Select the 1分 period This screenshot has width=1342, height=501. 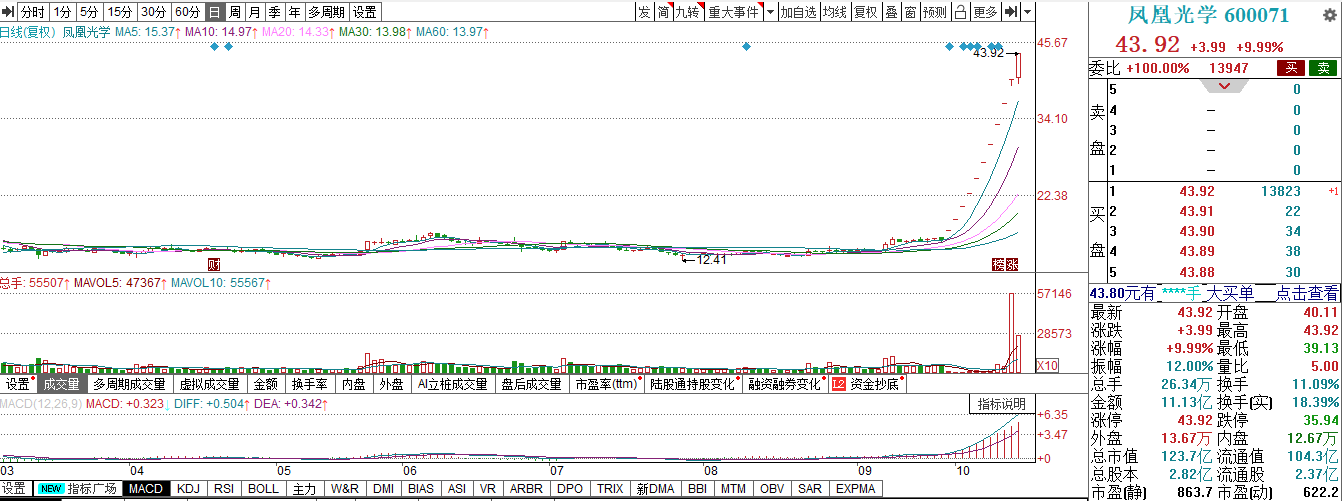[x=63, y=12]
